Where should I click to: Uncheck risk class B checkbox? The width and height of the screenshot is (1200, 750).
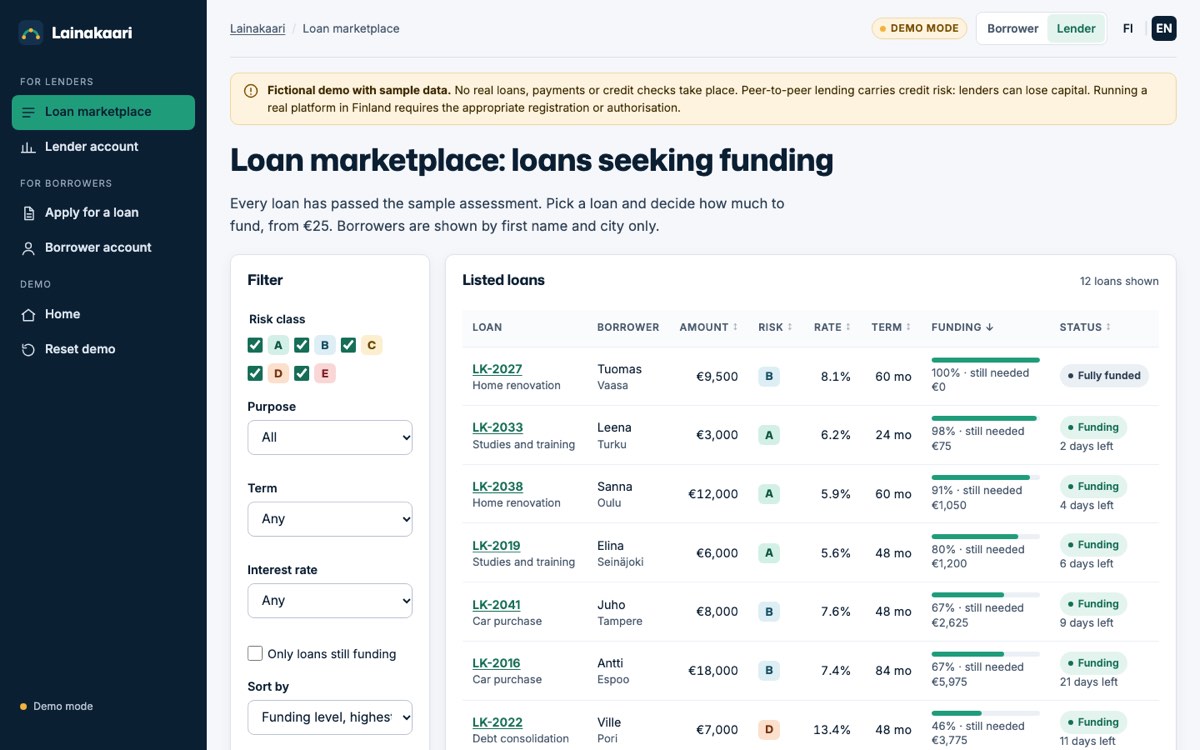pyautogui.click(x=302, y=345)
